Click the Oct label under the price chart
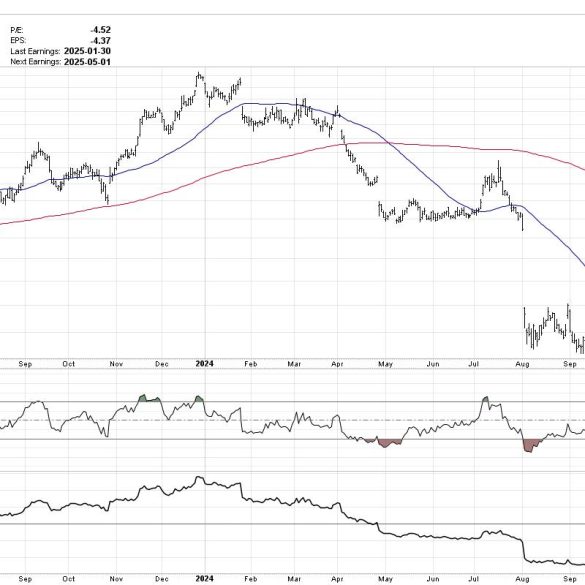The width and height of the screenshot is (585, 585). [69, 363]
